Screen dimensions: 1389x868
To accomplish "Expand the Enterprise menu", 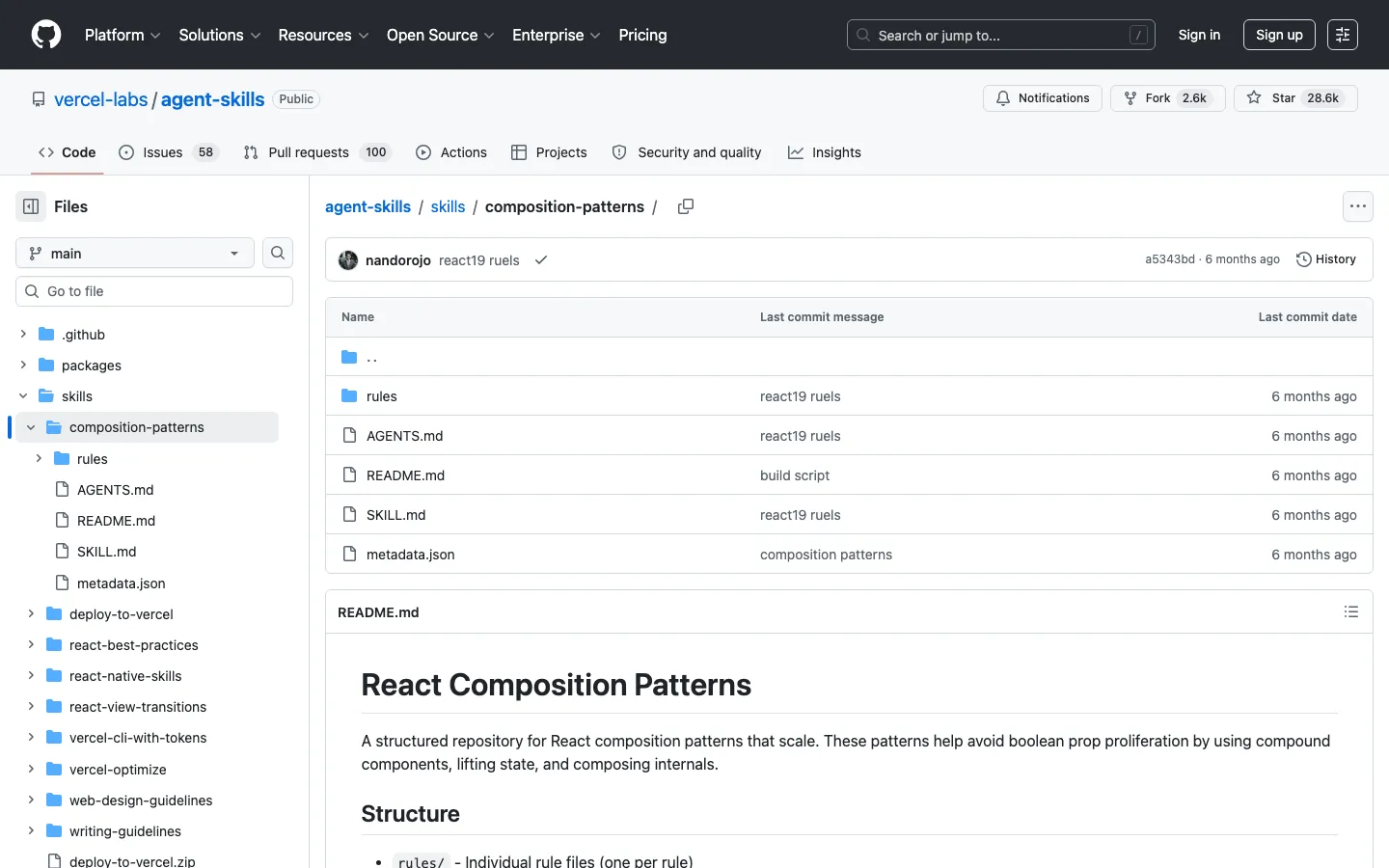I will point(557,35).
